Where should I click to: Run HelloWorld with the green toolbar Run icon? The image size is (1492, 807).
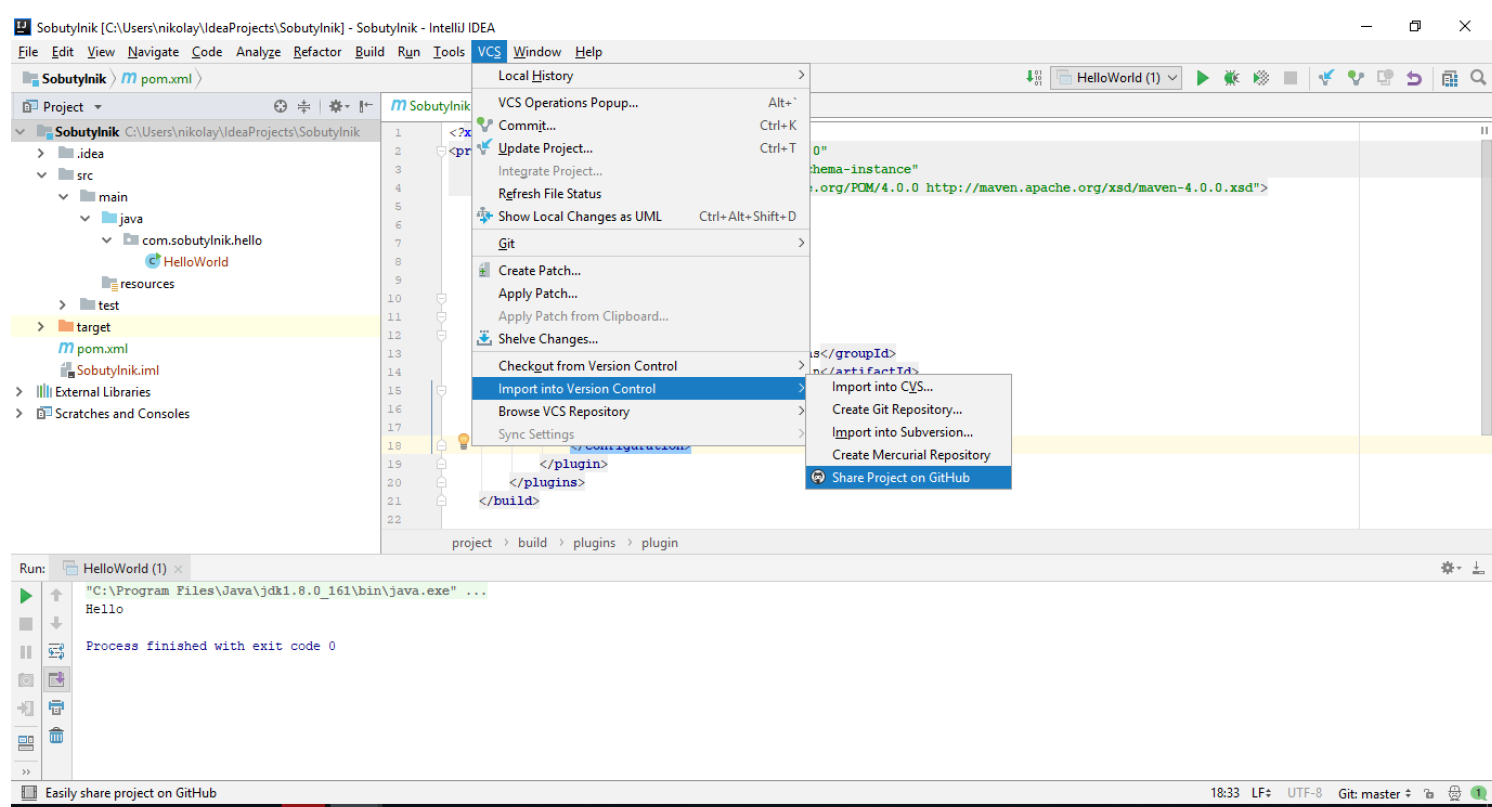pos(1203,78)
